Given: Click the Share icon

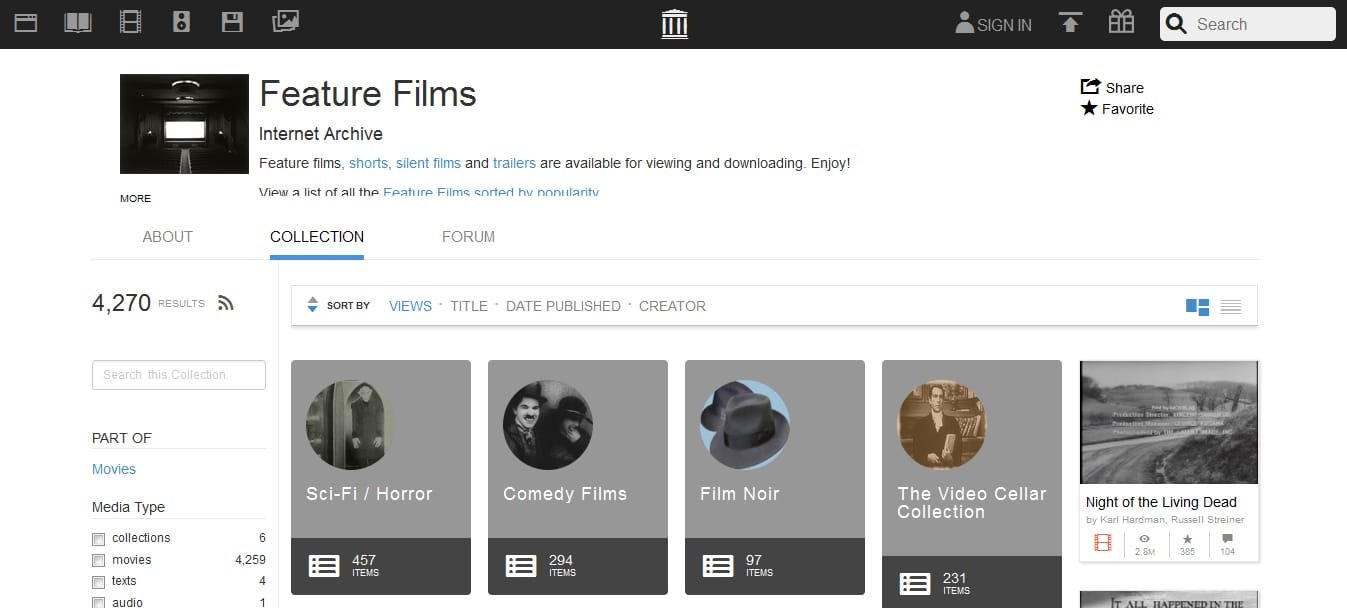Looking at the screenshot, I should click(x=1090, y=87).
